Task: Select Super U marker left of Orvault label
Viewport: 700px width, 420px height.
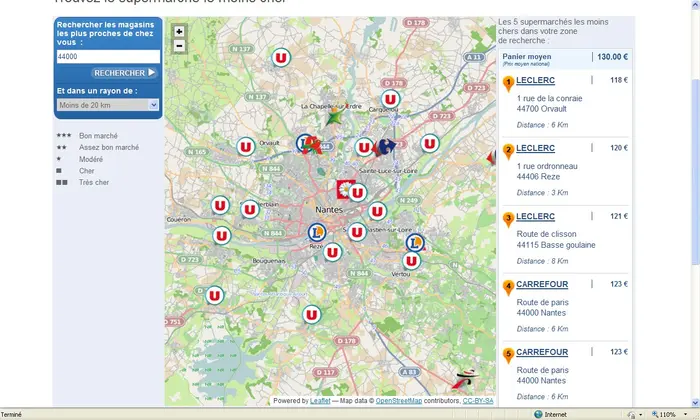Action: (x=246, y=146)
